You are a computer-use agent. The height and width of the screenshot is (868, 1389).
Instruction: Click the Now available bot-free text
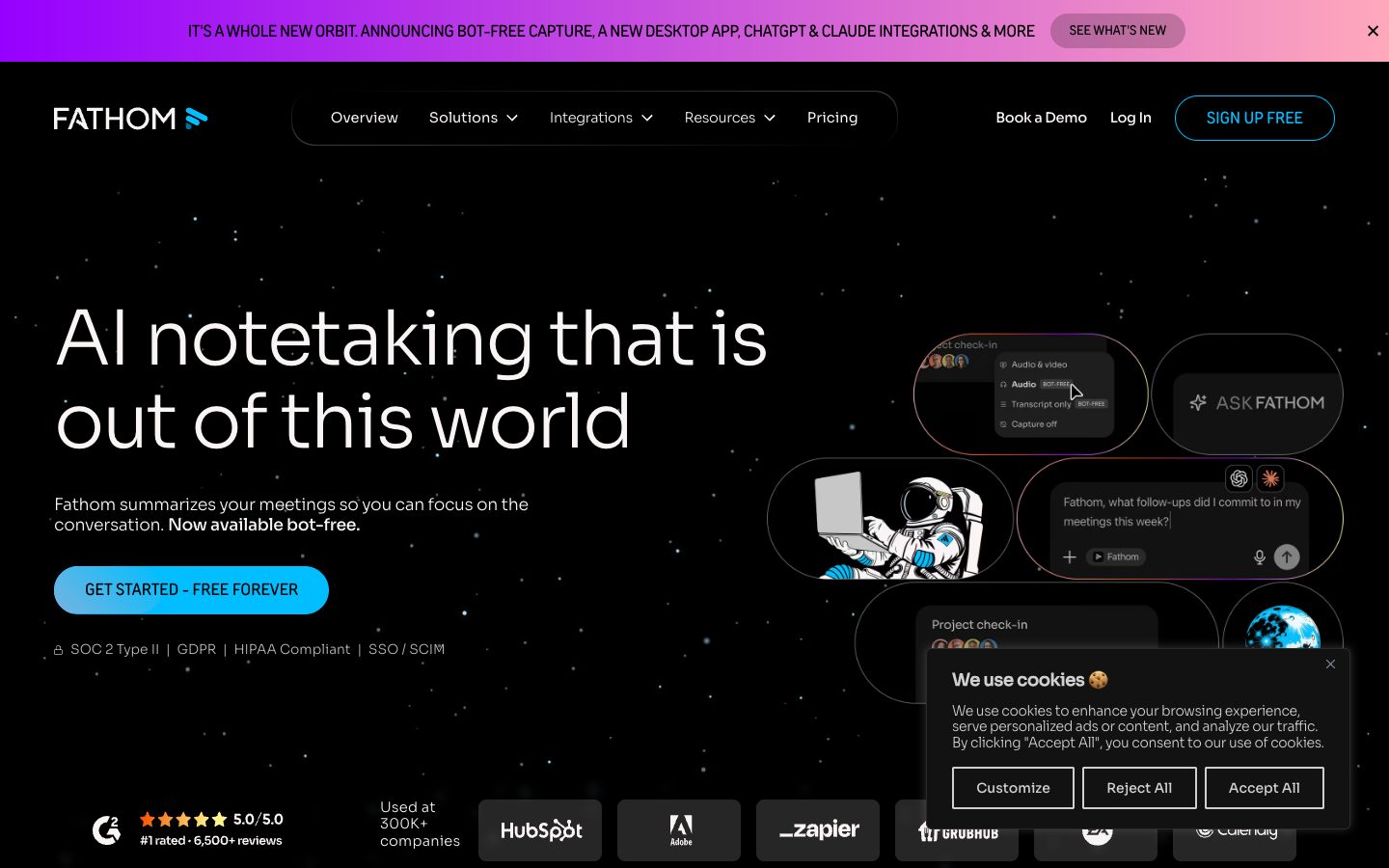pyautogui.click(x=264, y=525)
